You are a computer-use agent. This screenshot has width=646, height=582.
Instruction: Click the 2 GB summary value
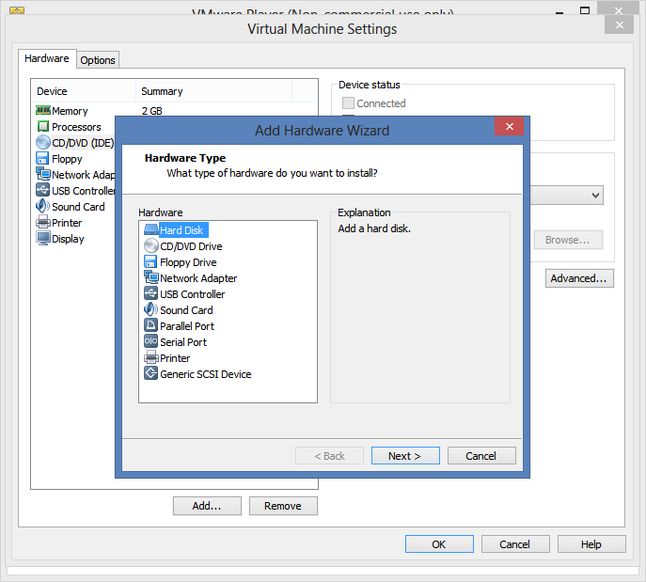152,111
